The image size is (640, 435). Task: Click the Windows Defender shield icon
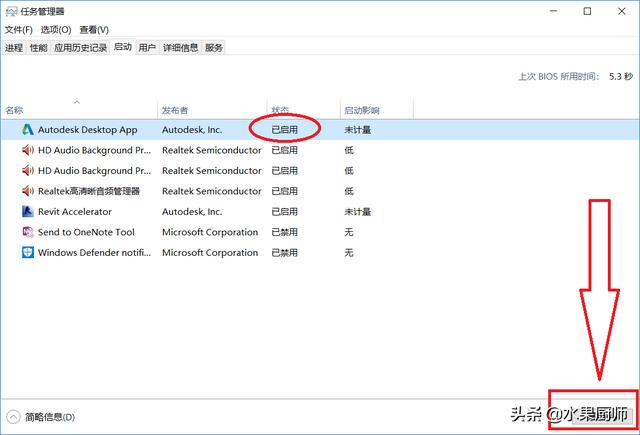tap(27, 253)
